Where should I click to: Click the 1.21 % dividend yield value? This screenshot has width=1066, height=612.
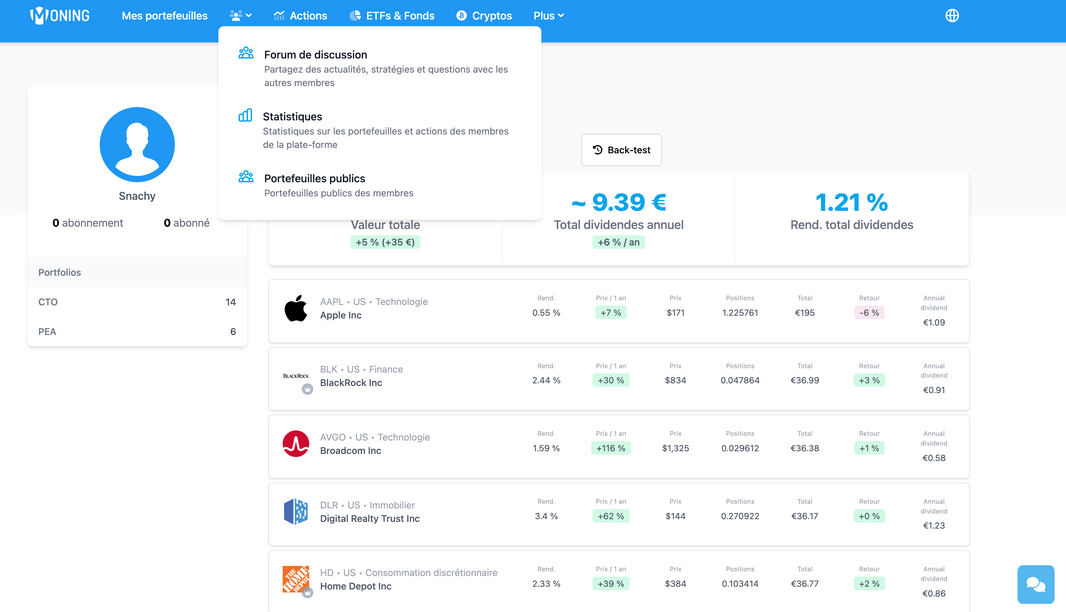click(x=852, y=202)
